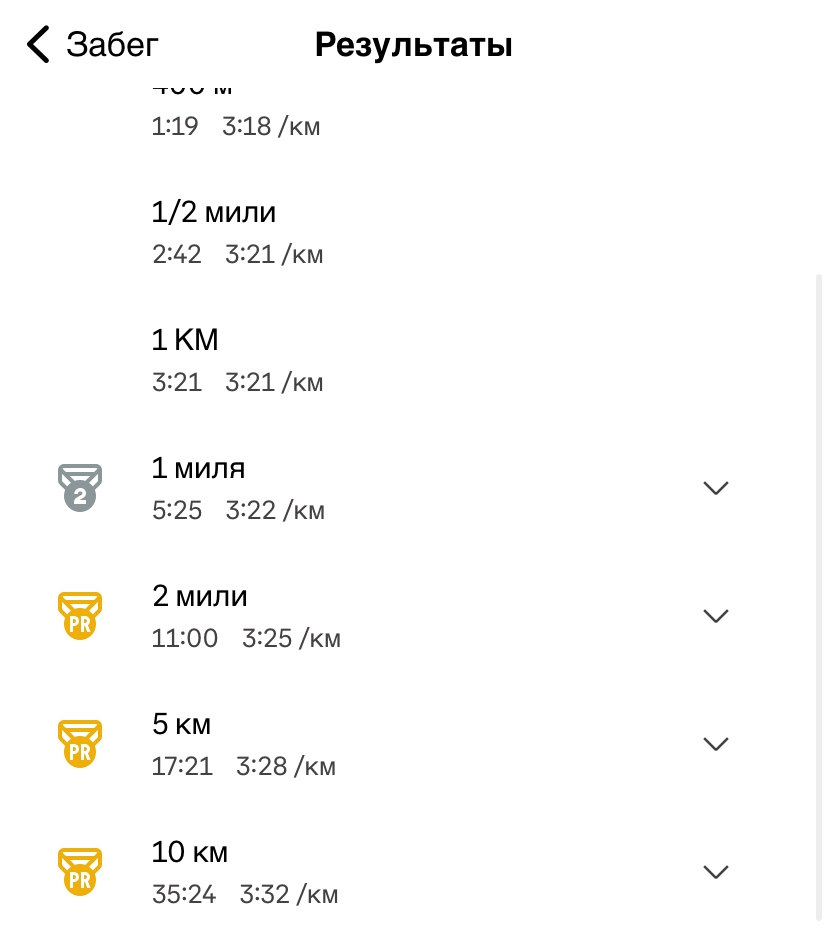Click the 35:24 time under 10 км
This screenshot has width=828, height=940.
(x=184, y=894)
